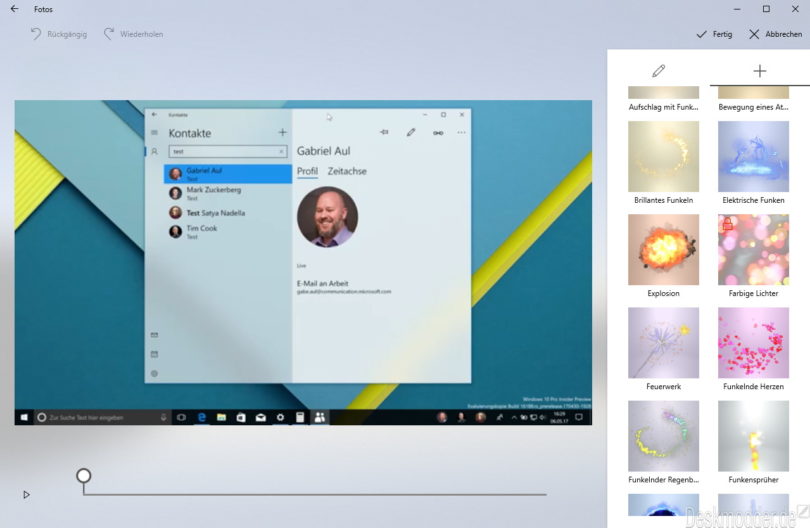Undo with the Rückgängig button
Viewport: 810px width, 528px height.
(58, 34)
